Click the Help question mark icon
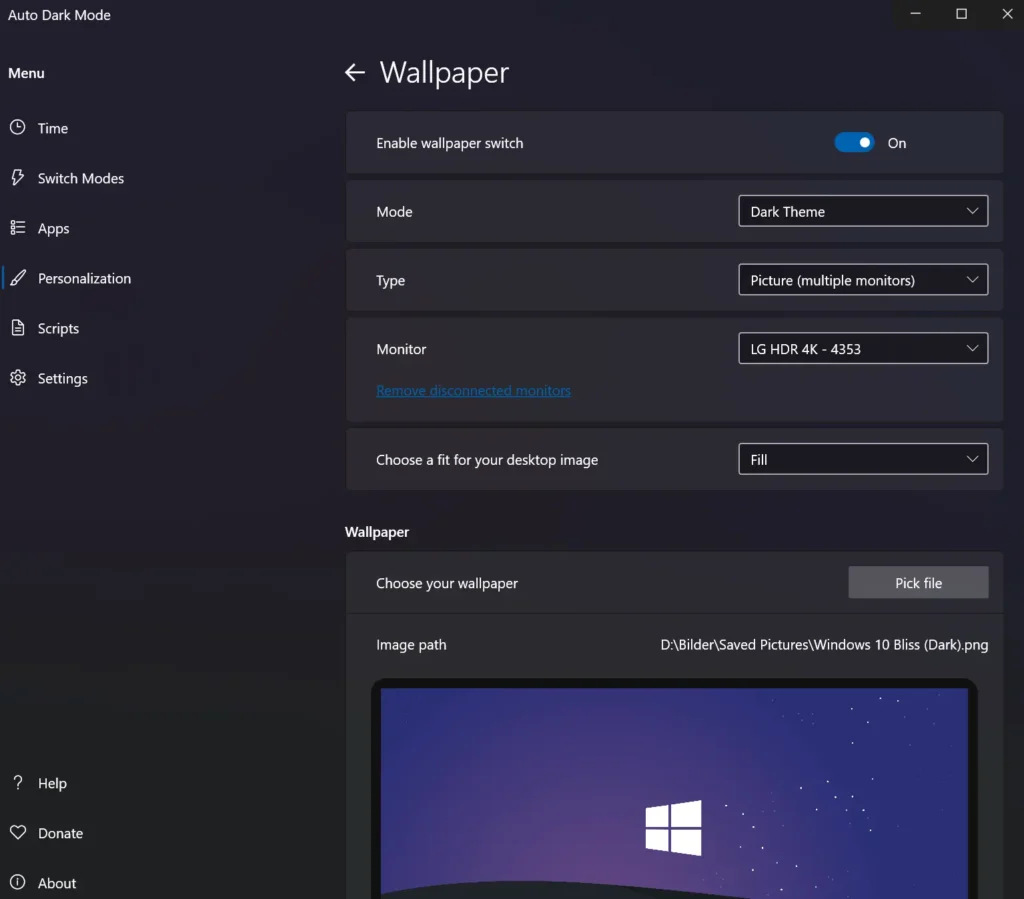 point(18,783)
